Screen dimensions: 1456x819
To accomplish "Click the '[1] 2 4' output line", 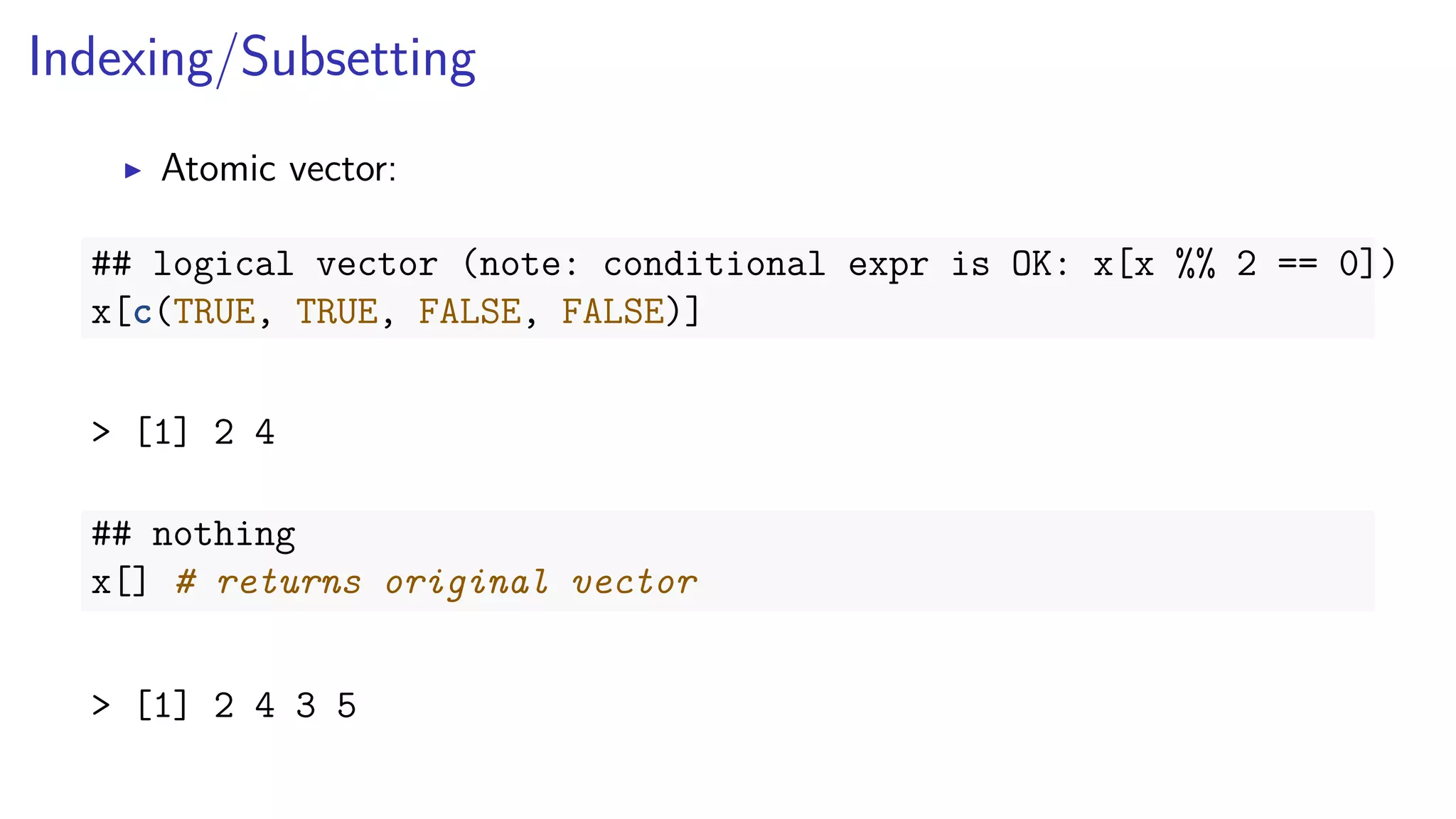I will 205,432.
